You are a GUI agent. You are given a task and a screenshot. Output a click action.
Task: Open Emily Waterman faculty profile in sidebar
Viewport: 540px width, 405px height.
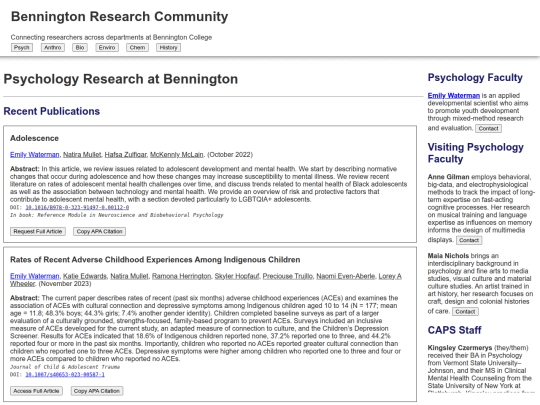[454, 95]
